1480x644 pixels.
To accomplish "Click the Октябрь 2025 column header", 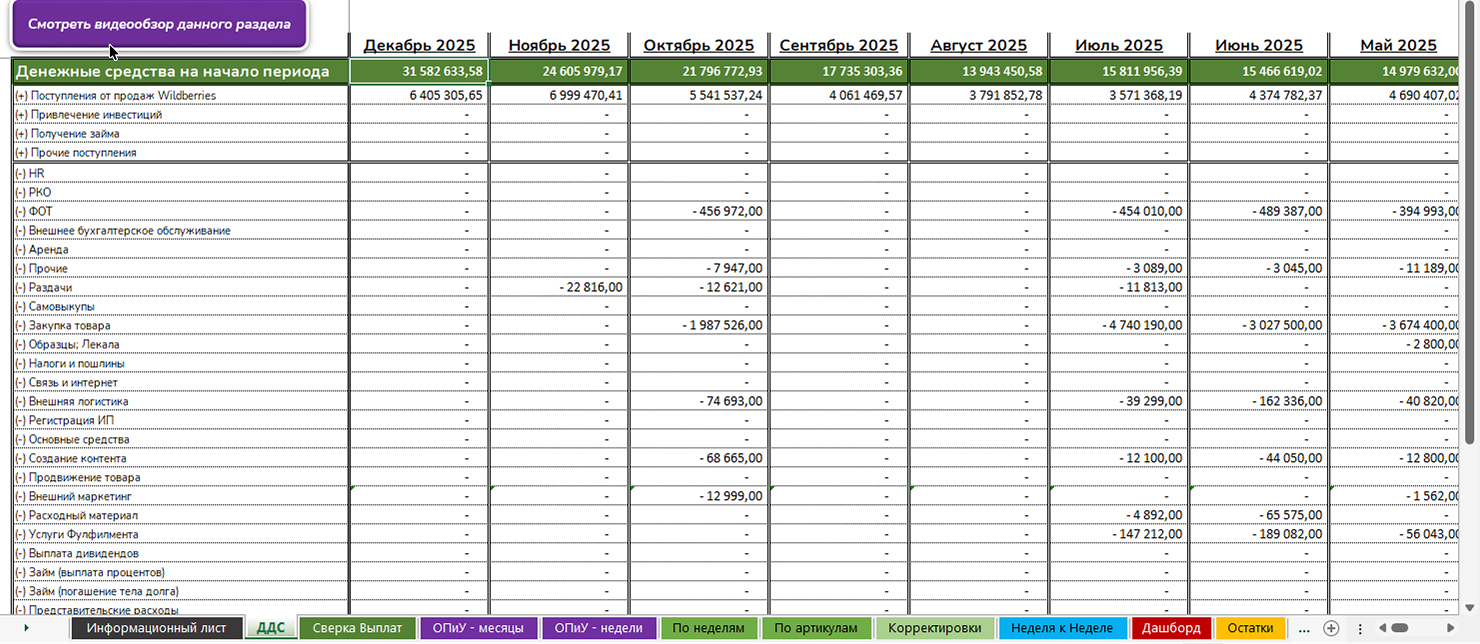I will pos(699,45).
